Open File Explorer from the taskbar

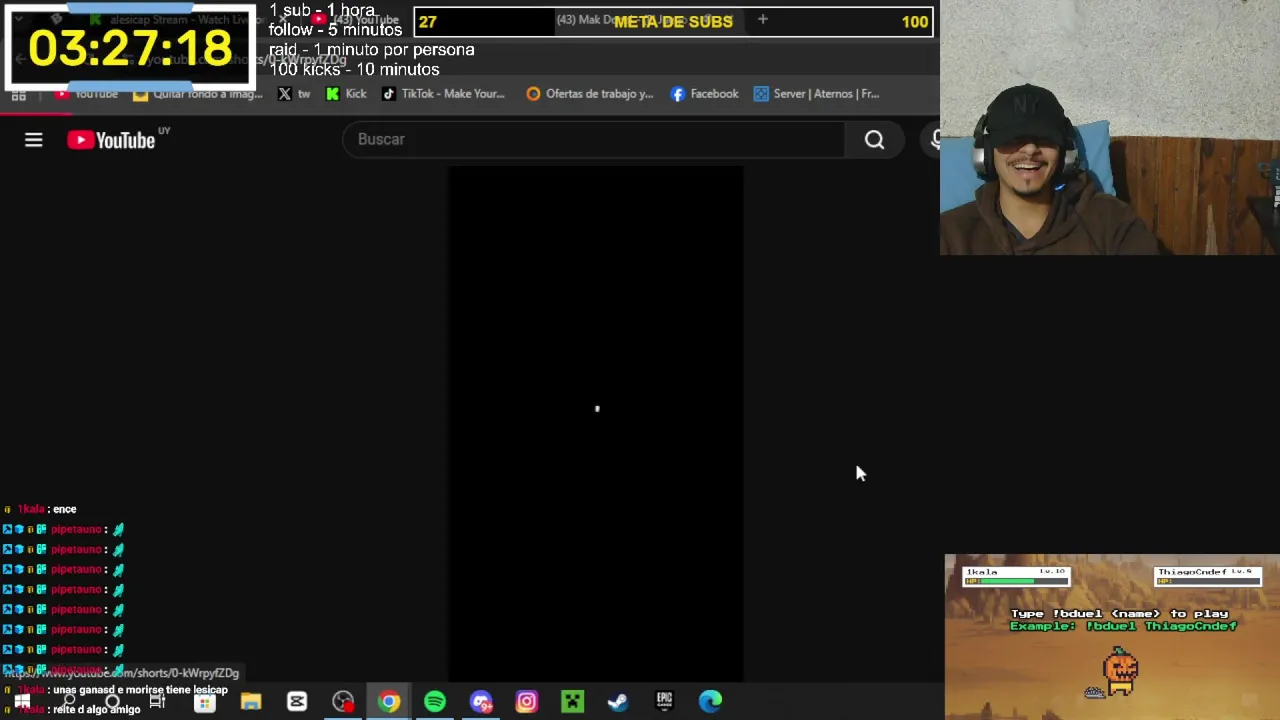[250, 702]
